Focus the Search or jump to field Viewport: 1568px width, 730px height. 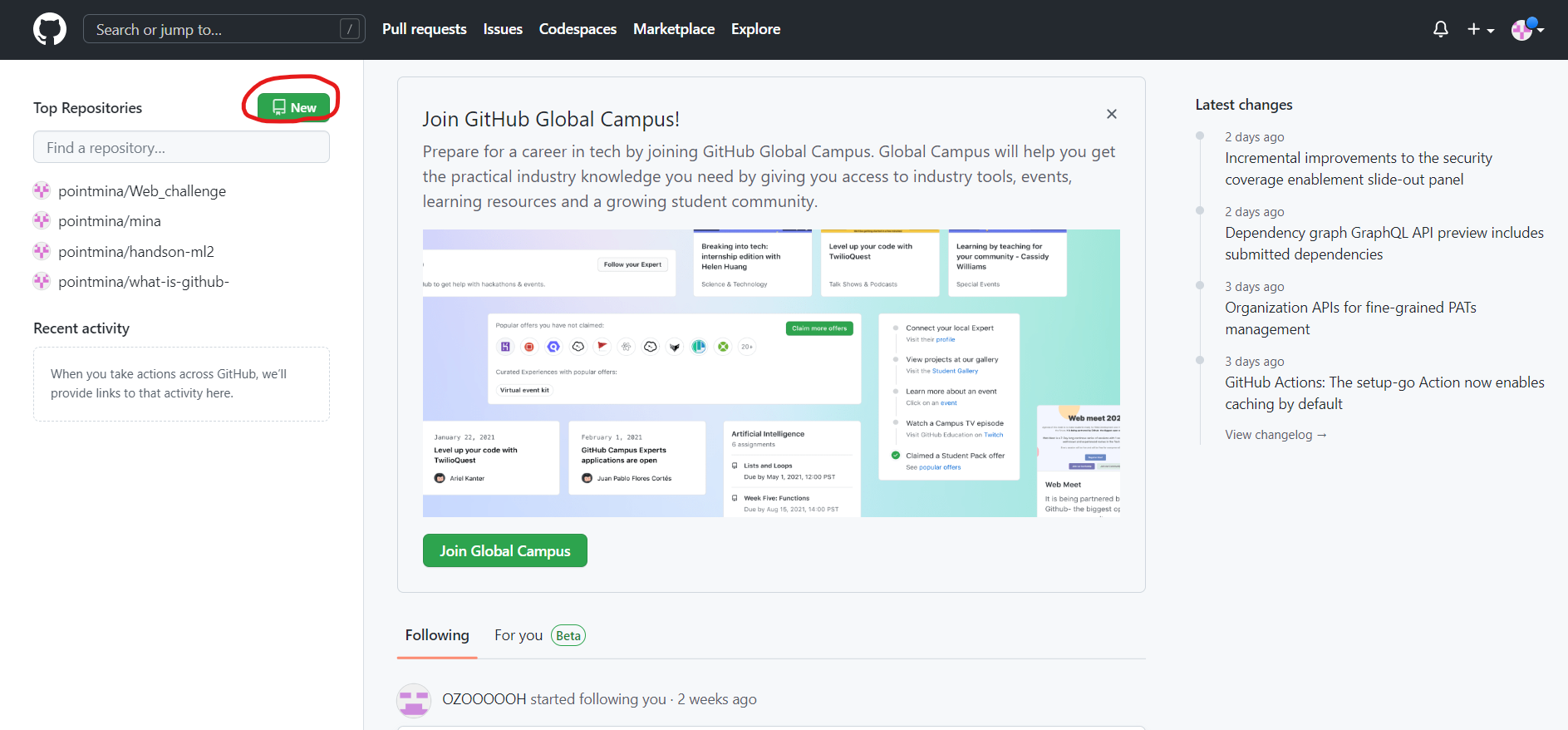click(x=224, y=29)
